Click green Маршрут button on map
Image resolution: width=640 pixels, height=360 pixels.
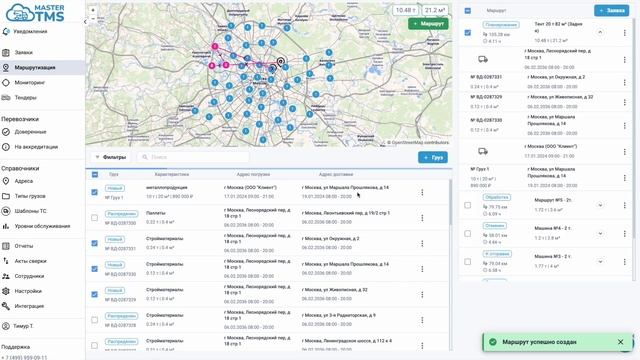(428, 24)
